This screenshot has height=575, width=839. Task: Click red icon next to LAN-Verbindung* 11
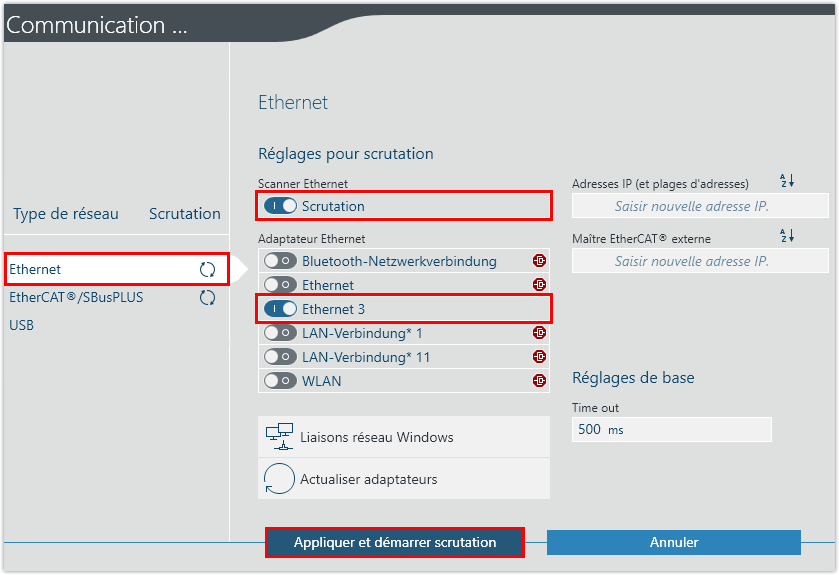pyautogui.click(x=540, y=357)
